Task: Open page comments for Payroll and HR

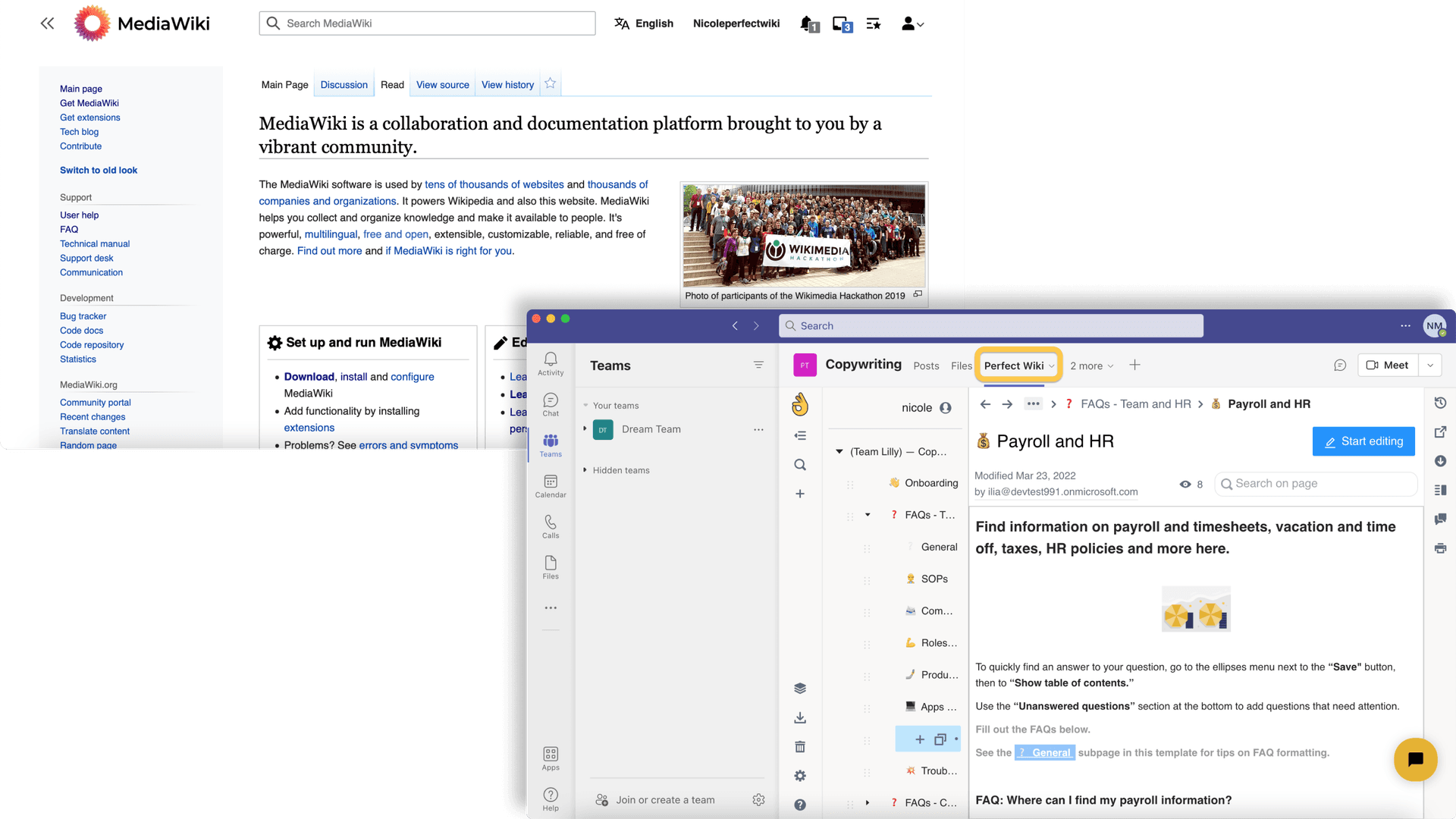Action: point(1440,519)
